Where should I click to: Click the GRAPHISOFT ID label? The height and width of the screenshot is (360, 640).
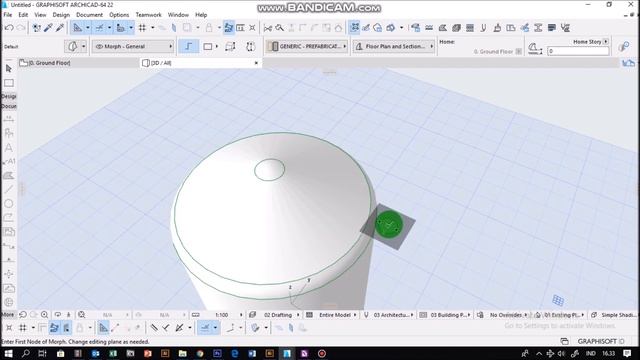click(600, 341)
